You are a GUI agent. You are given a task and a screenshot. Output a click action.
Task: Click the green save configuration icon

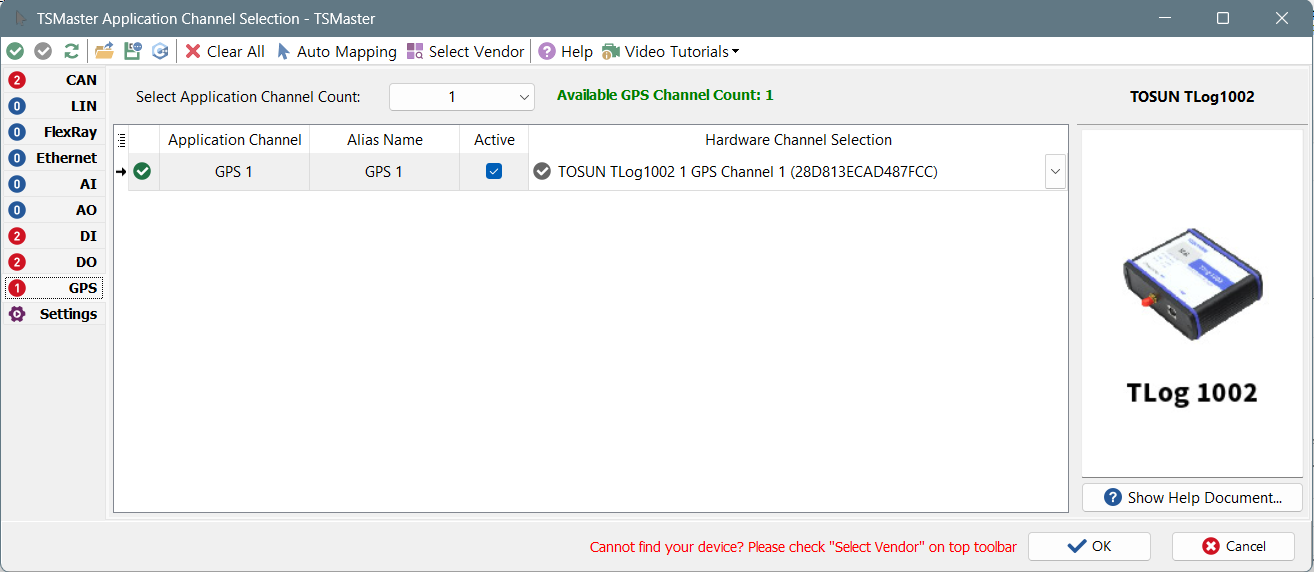132,51
